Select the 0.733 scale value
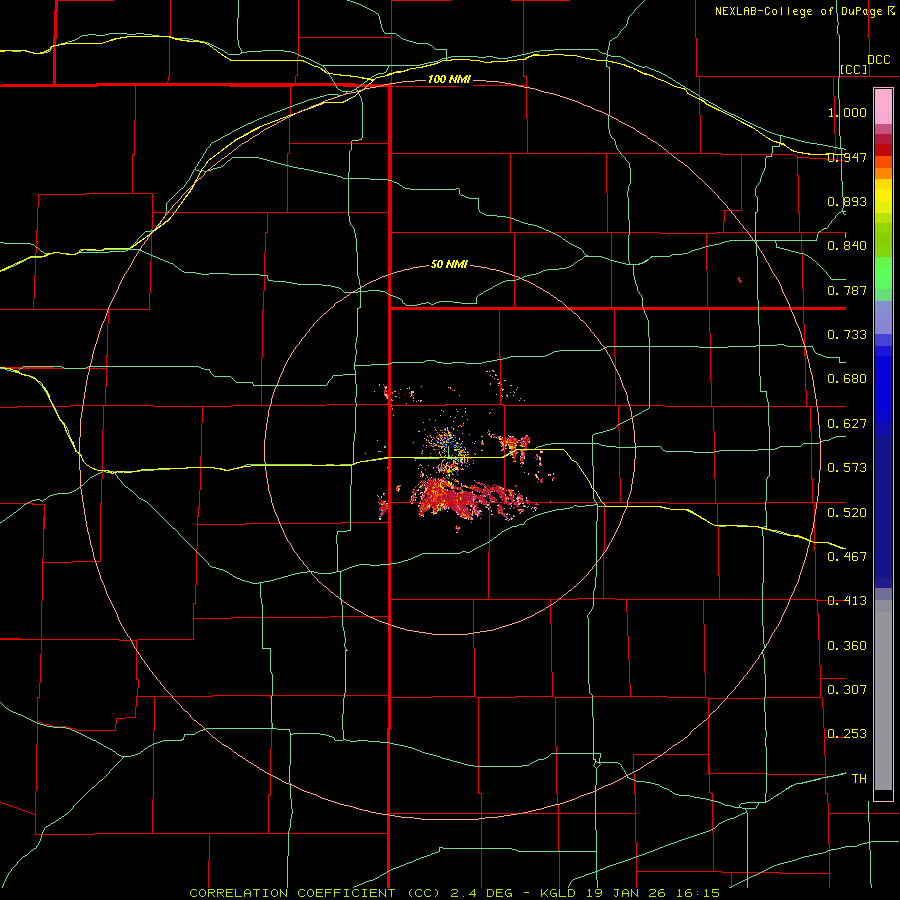The height and width of the screenshot is (900, 900). (x=847, y=335)
